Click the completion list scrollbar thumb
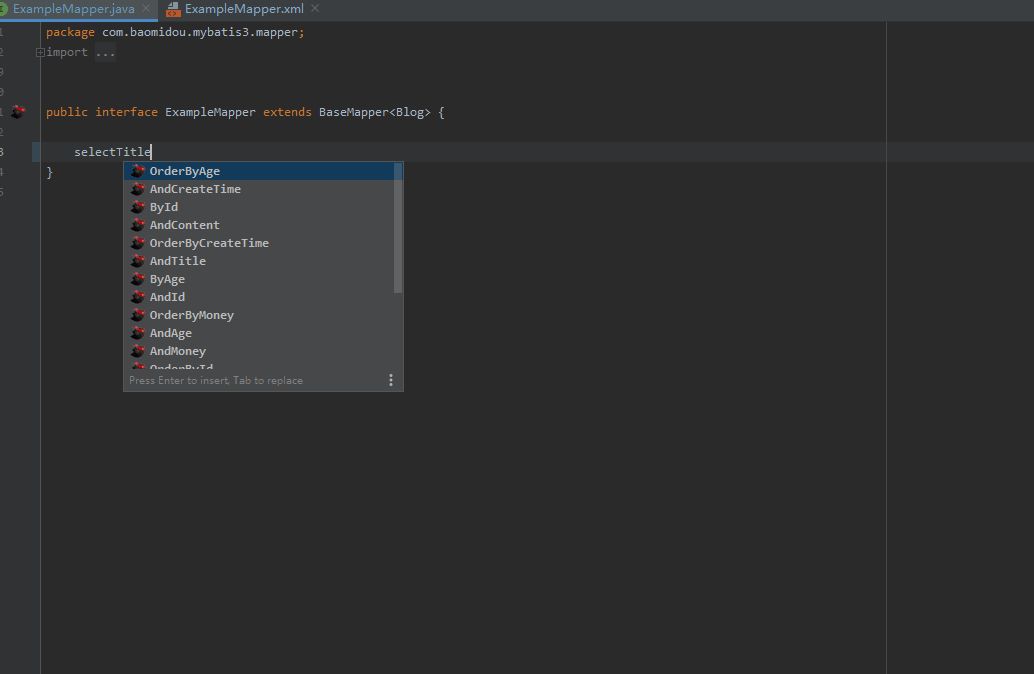1034x674 pixels. click(x=398, y=228)
